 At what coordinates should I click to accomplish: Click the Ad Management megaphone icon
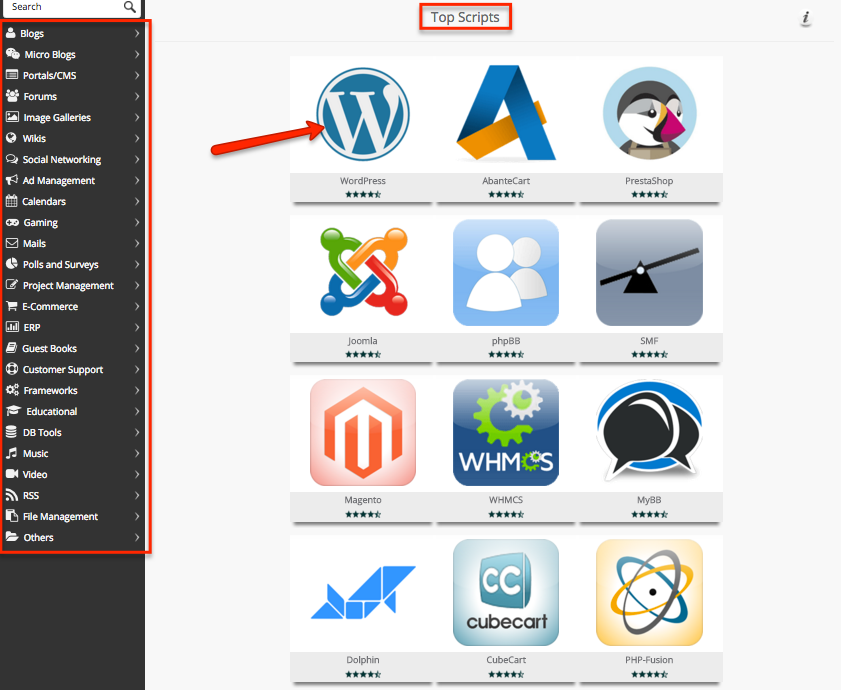click(x=12, y=180)
